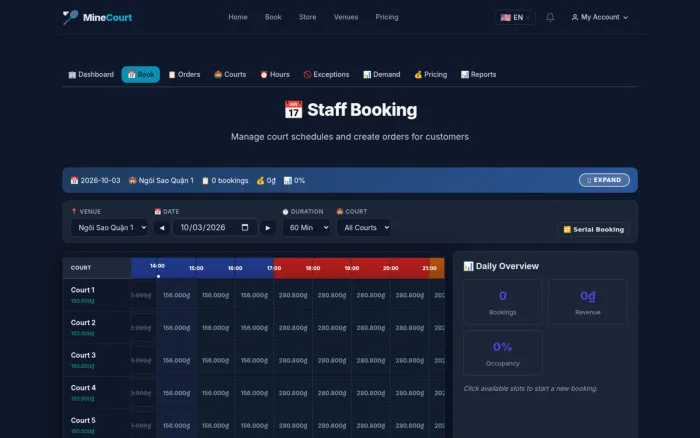
Task: Click the Bookings count card
Action: 503,302
